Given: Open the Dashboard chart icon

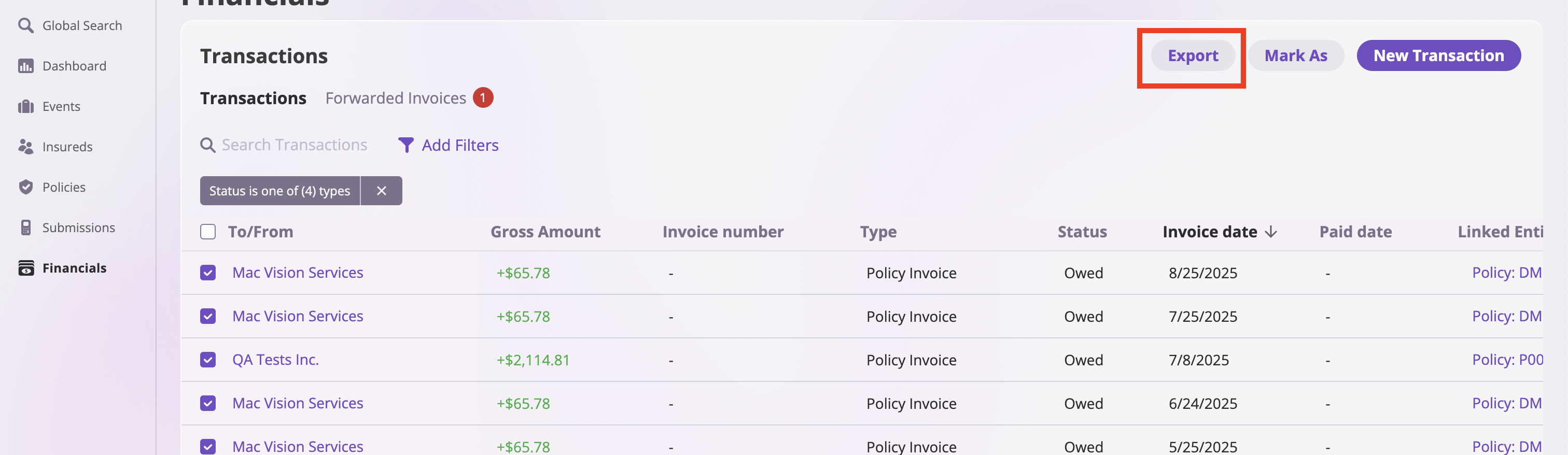Looking at the screenshot, I should pos(25,66).
